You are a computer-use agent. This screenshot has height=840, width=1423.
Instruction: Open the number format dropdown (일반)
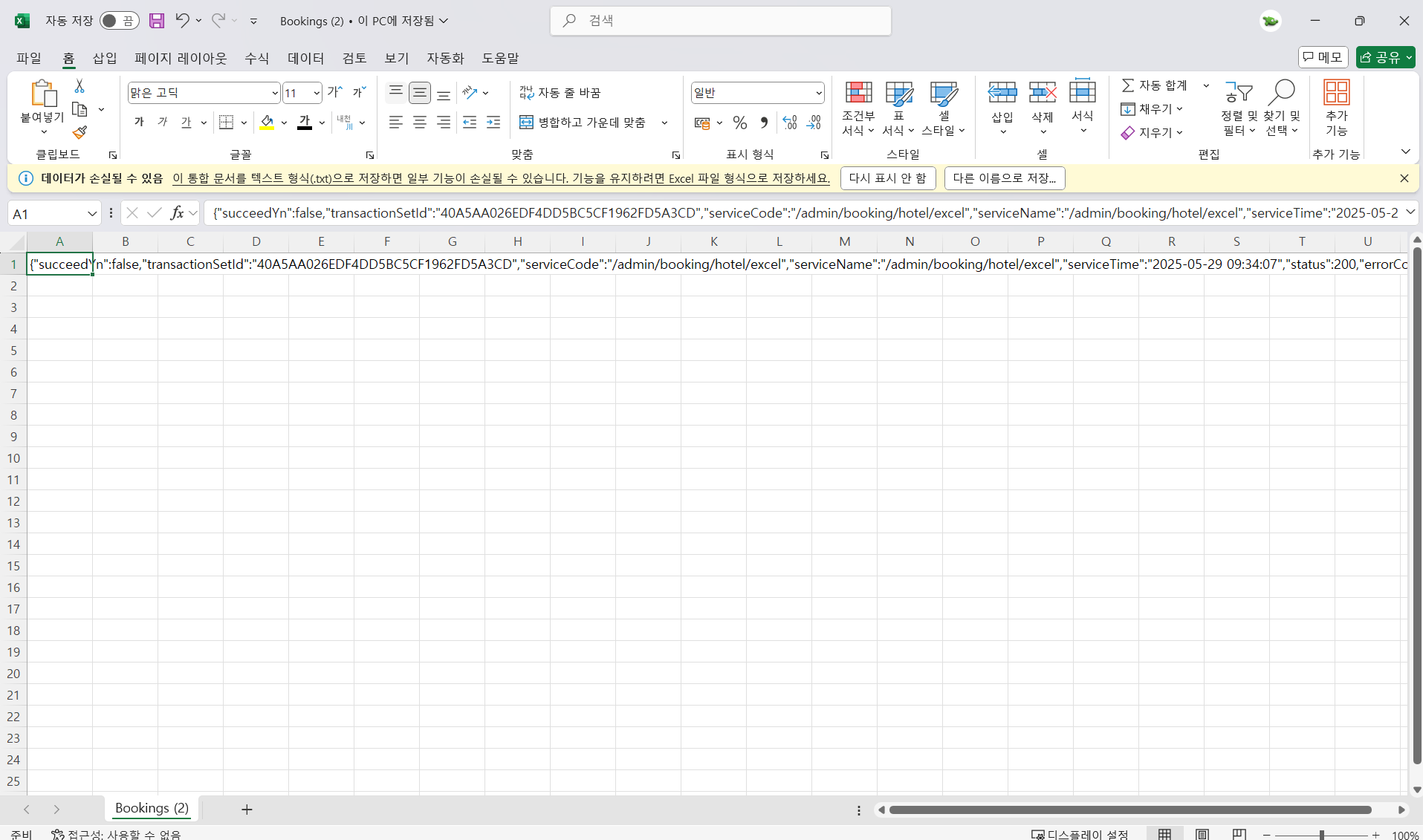point(818,93)
